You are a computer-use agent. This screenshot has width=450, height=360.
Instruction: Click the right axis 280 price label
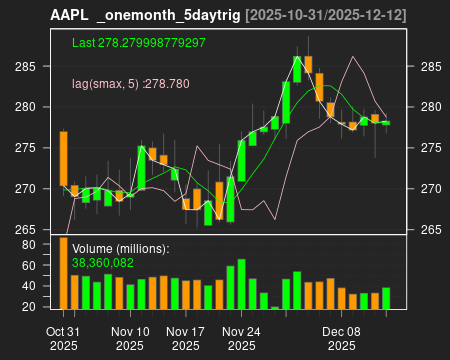pyautogui.click(x=431, y=107)
